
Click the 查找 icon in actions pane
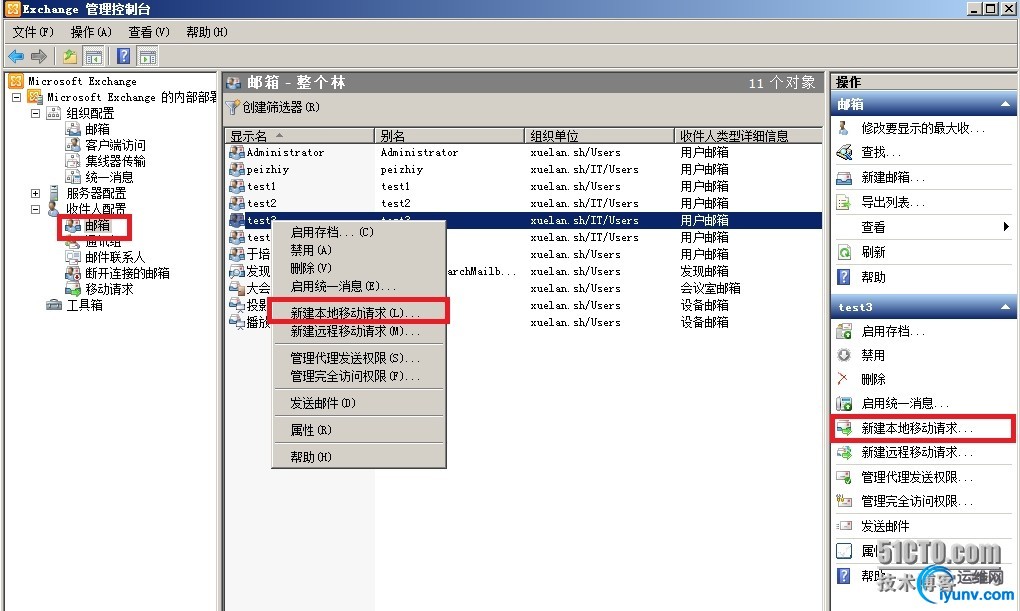tap(844, 152)
